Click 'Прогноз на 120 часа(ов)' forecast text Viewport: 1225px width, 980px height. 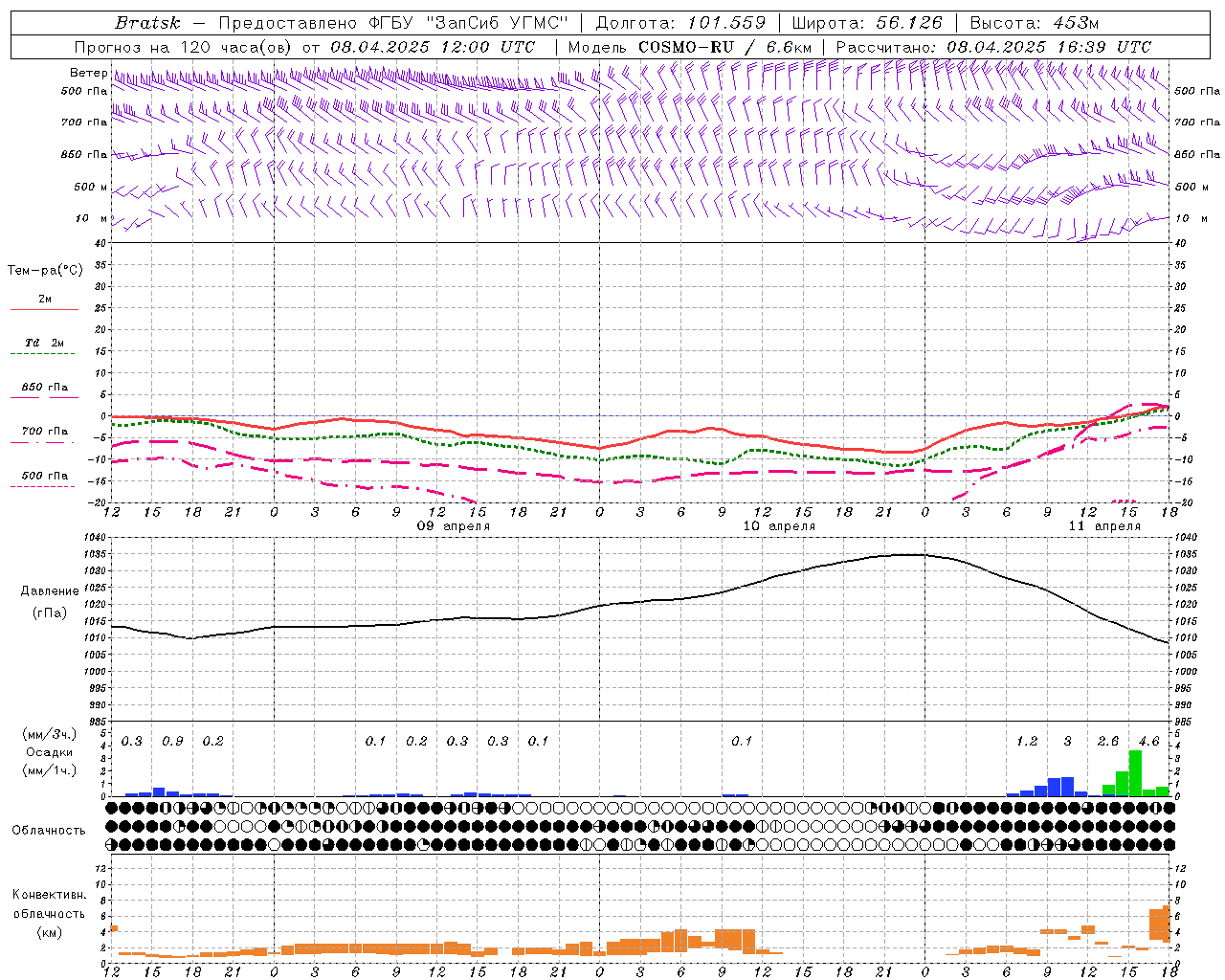[184, 47]
